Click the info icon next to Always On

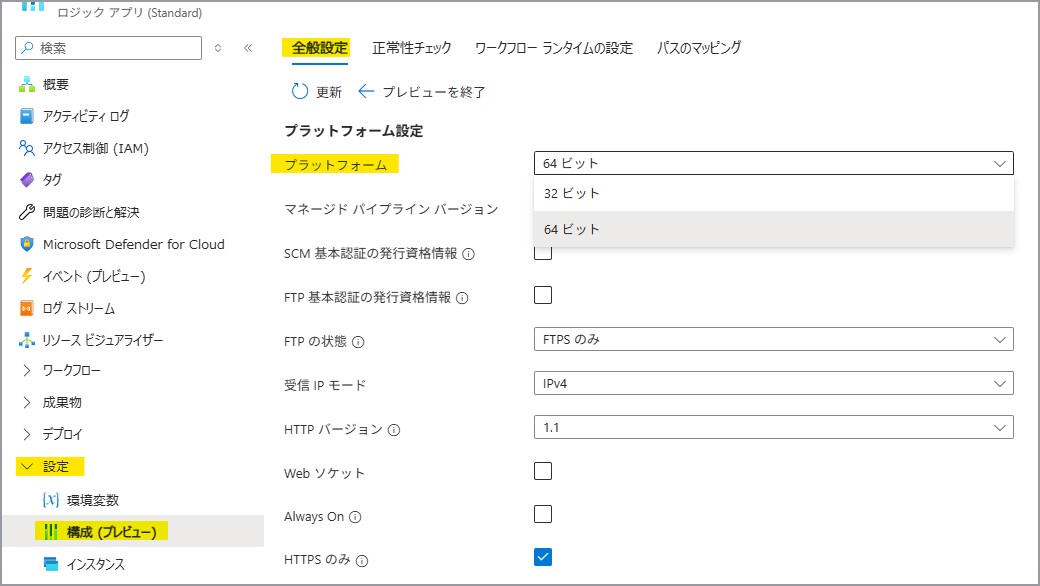pyautogui.click(x=355, y=517)
